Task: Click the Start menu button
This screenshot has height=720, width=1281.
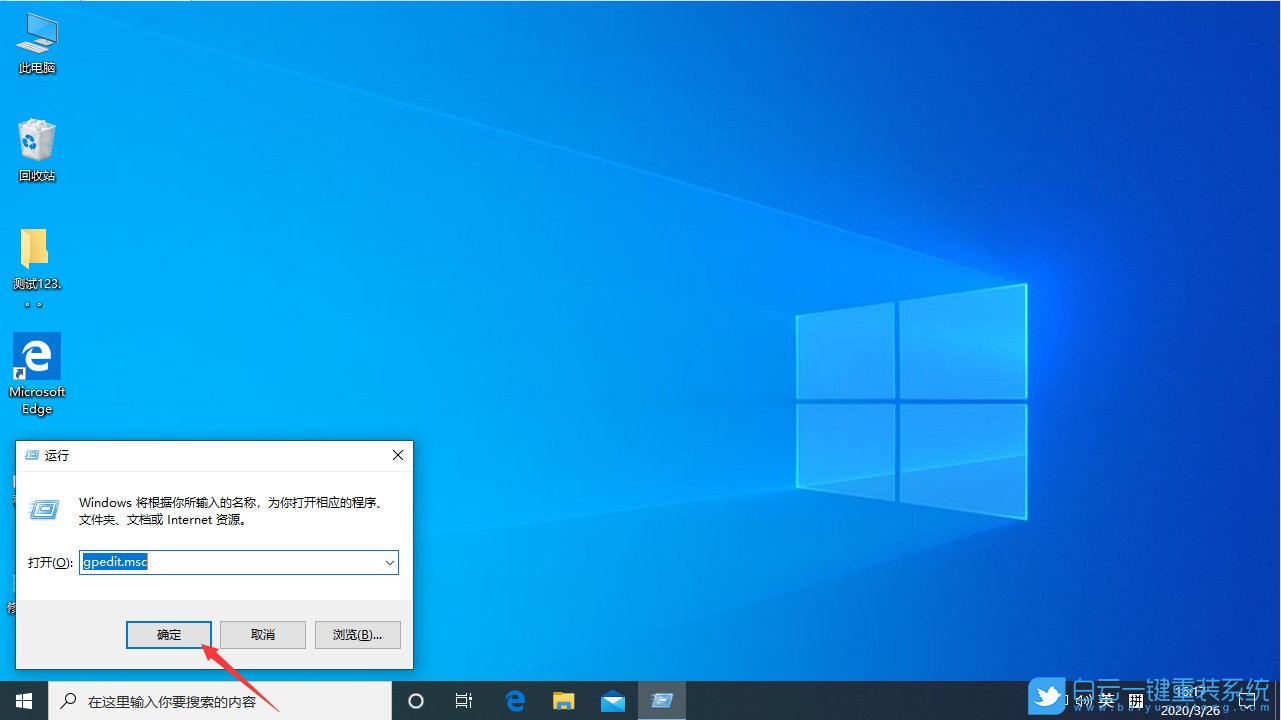Action: [x=23, y=699]
